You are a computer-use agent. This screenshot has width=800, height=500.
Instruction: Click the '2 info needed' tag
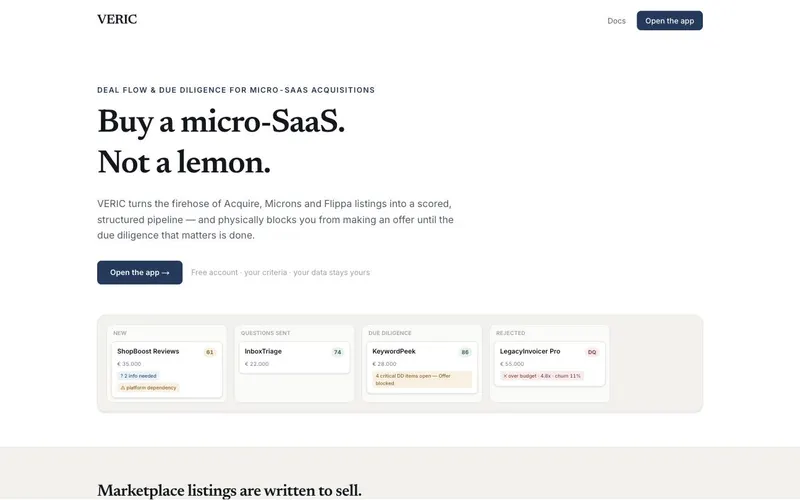click(139, 376)
